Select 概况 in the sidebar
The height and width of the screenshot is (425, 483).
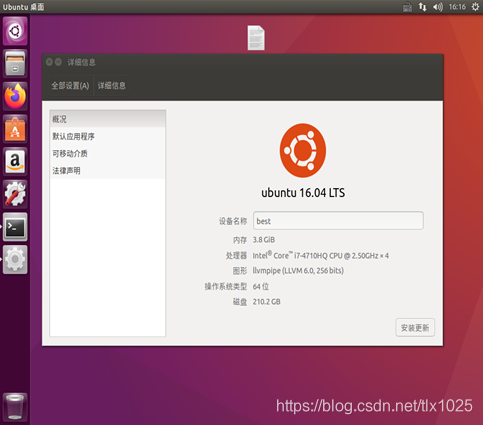[x=107, y=119]
